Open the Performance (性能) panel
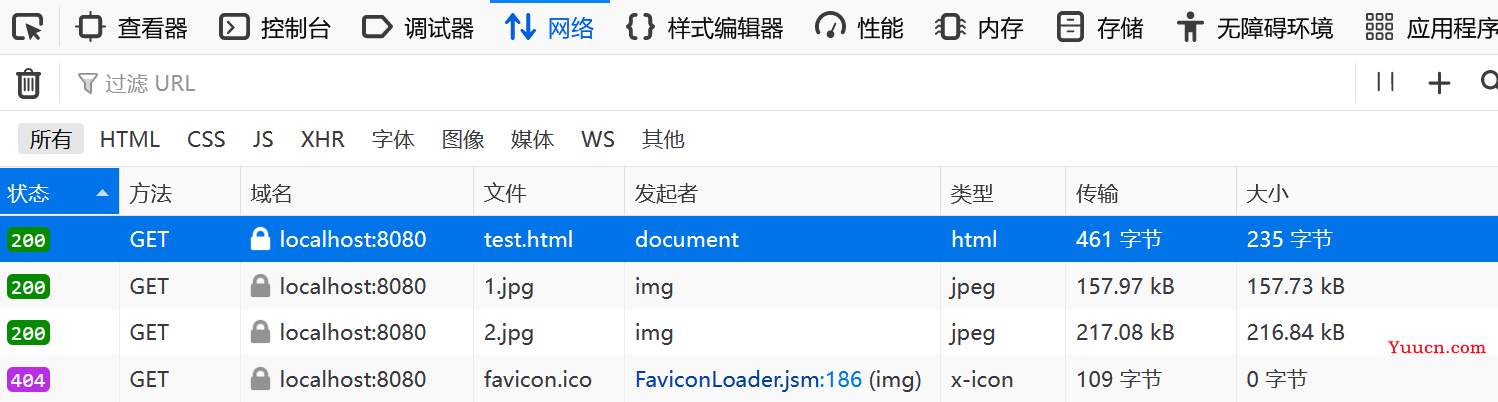This screenshot has width=1498, height=402. pos(859,28)
